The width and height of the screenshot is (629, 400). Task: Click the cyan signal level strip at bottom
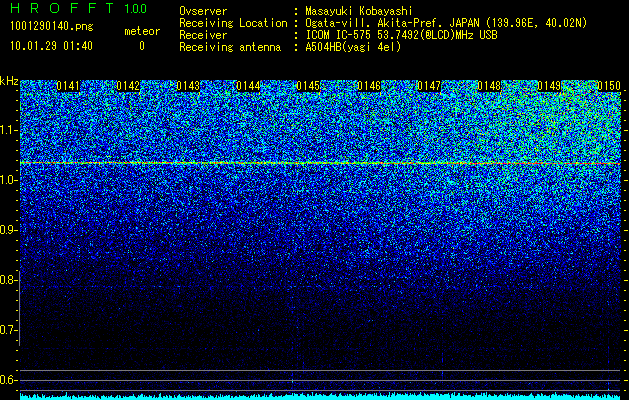pos(320,397)
